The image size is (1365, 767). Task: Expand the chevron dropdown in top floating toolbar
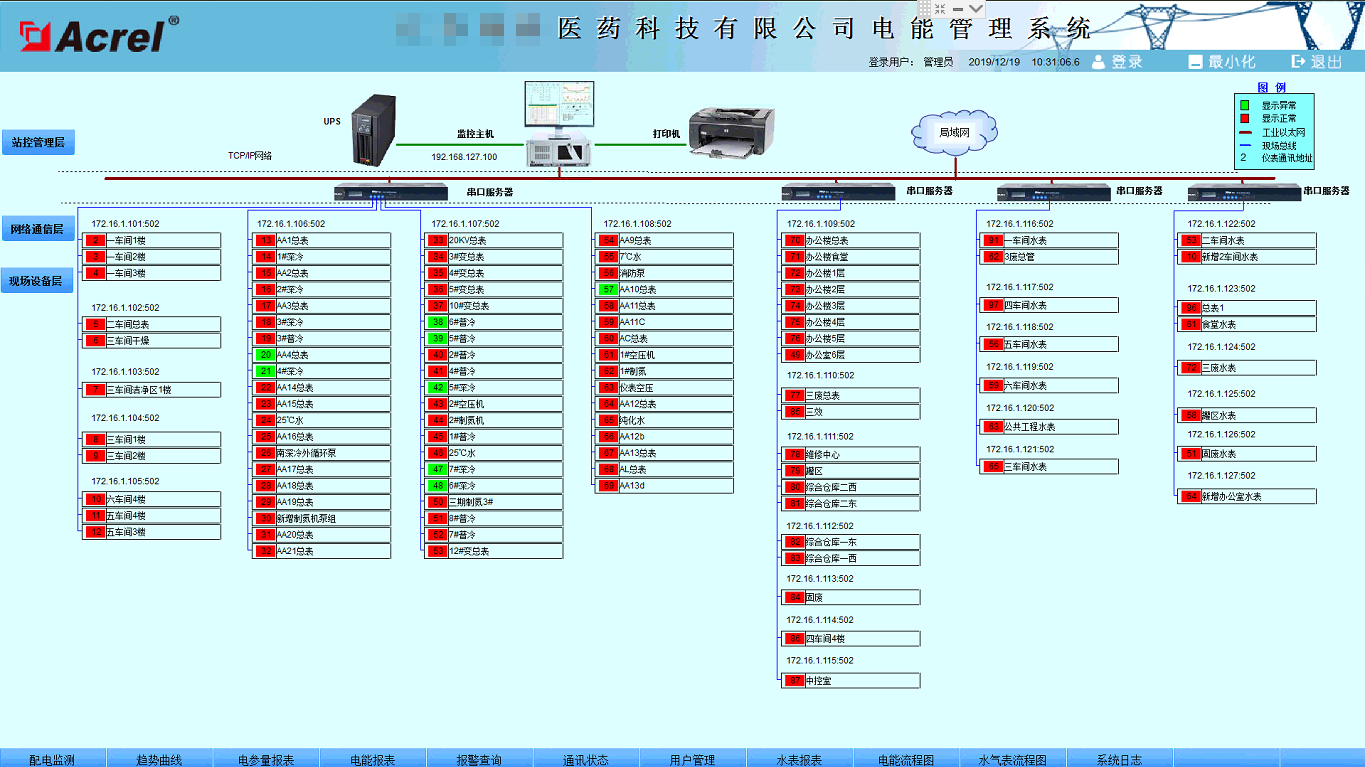click(975, 9)
